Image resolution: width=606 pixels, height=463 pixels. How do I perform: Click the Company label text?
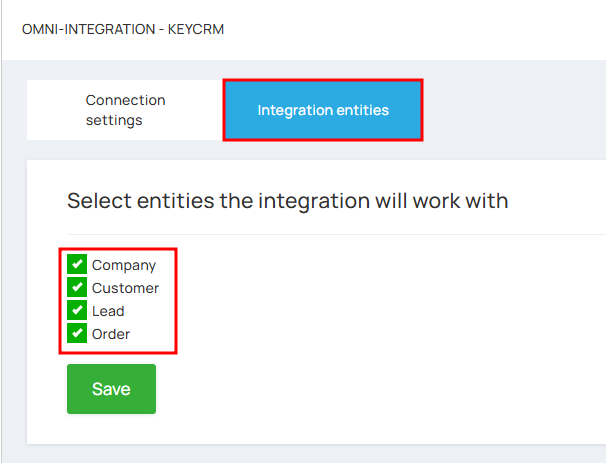(x=124, y=266)
